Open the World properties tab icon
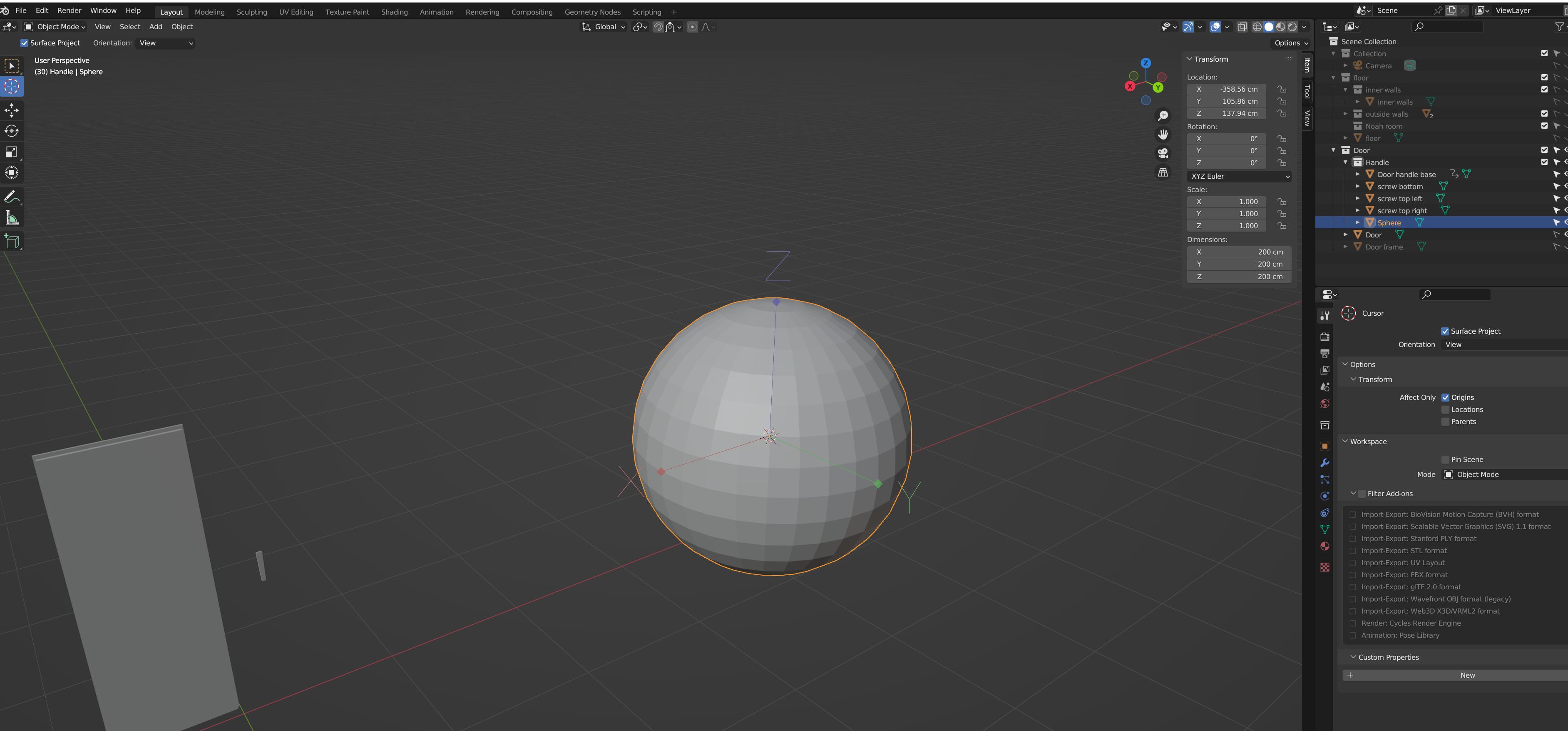The height and width of the screenshot is (731, 1568). tap(1324, 403)
